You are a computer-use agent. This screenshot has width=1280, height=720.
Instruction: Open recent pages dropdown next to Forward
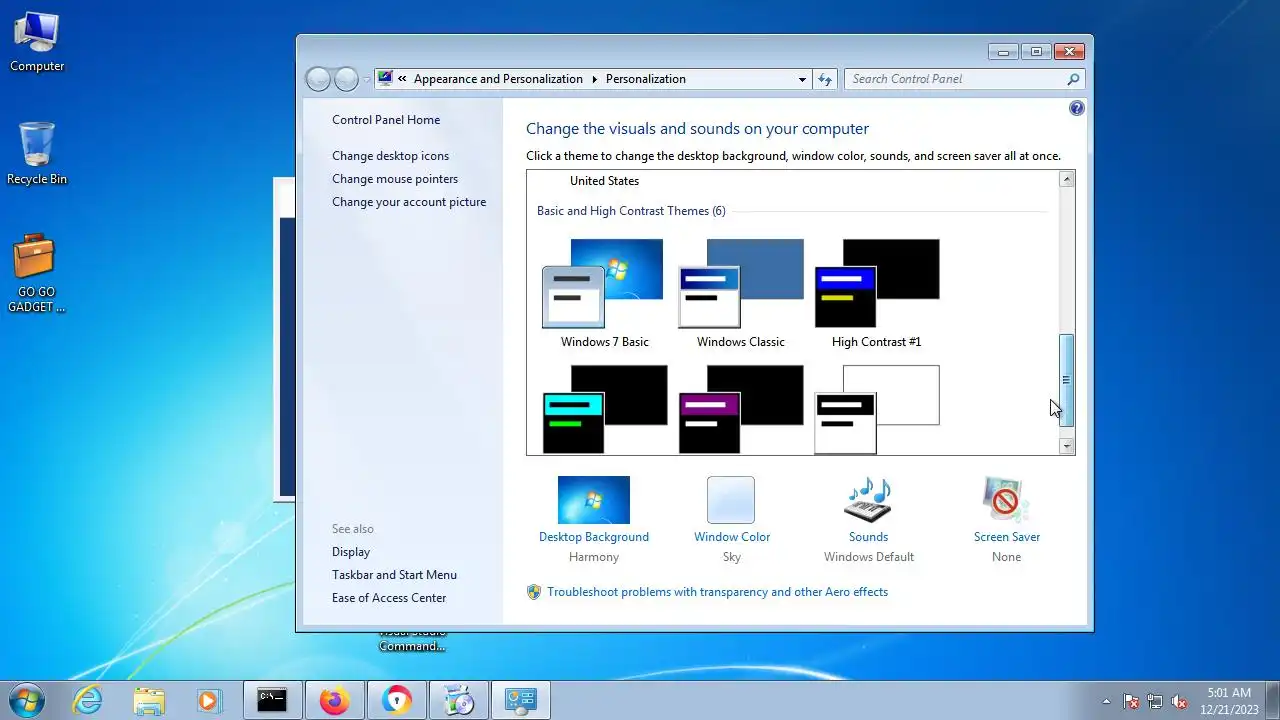(x=367, y=79)
